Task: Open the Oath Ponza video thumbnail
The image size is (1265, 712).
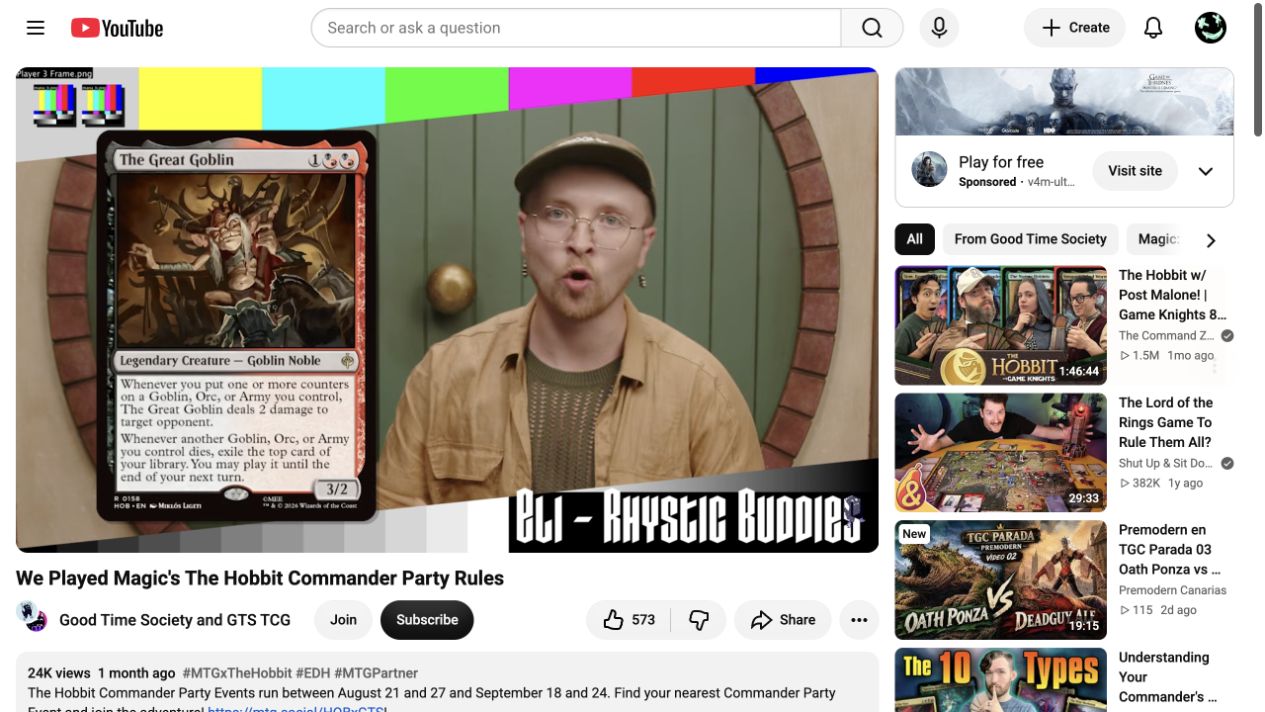Action: click(1001, 580)
